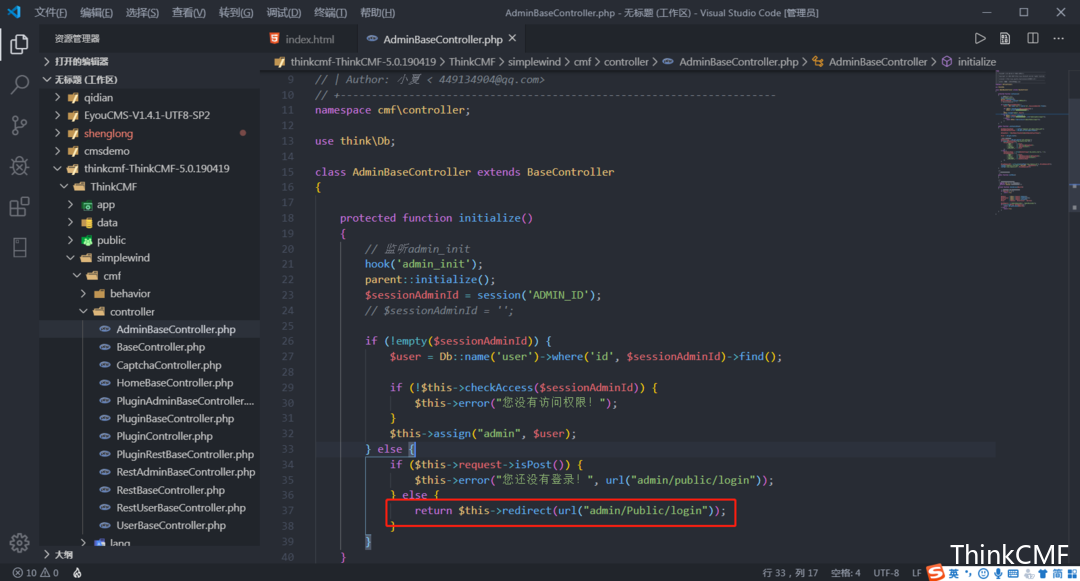Collapse the thinkcmf-ThinkCMF-5.0.190419 folder
The height and width of the screenshot is (581, 1080).
pos(150,169)
